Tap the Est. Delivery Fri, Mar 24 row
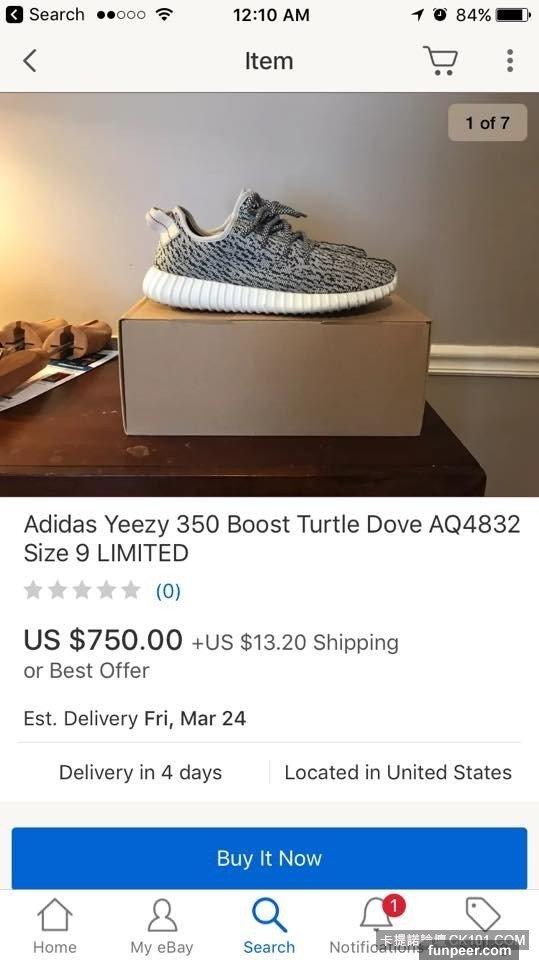The image size is (539, 960). (x=135, y=718)
